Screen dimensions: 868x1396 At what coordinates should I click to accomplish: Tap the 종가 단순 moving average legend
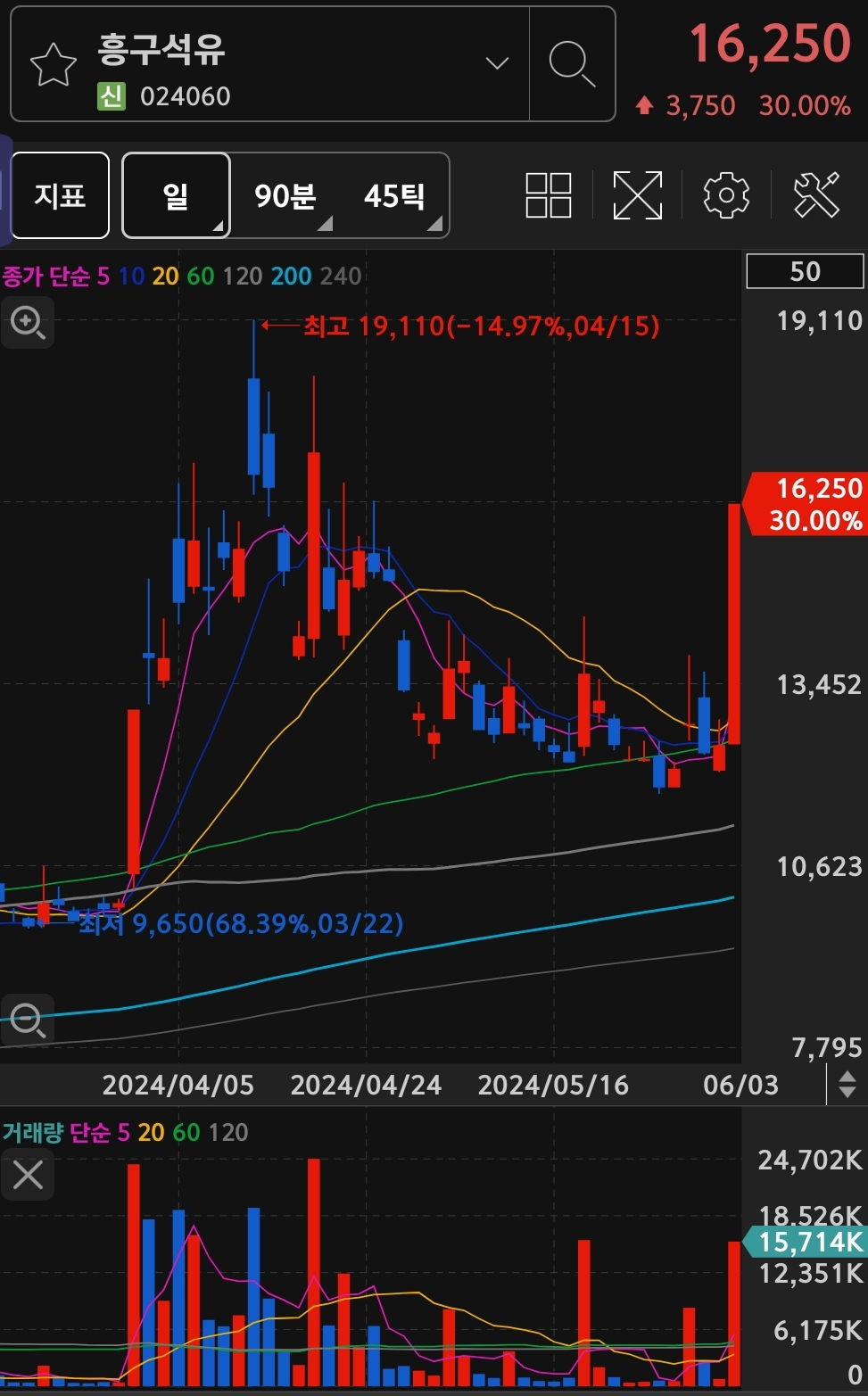coord(45,277)
